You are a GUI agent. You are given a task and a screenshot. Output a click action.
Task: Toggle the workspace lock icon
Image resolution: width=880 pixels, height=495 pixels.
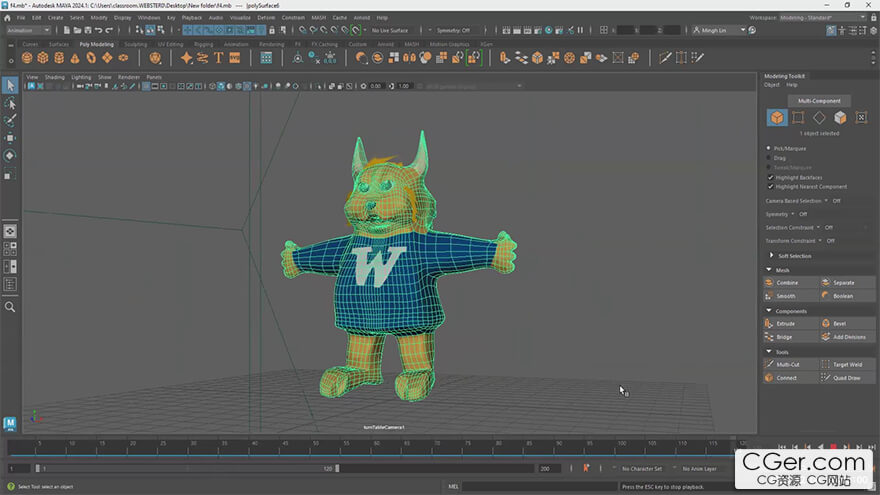click(x=873, y=18)
